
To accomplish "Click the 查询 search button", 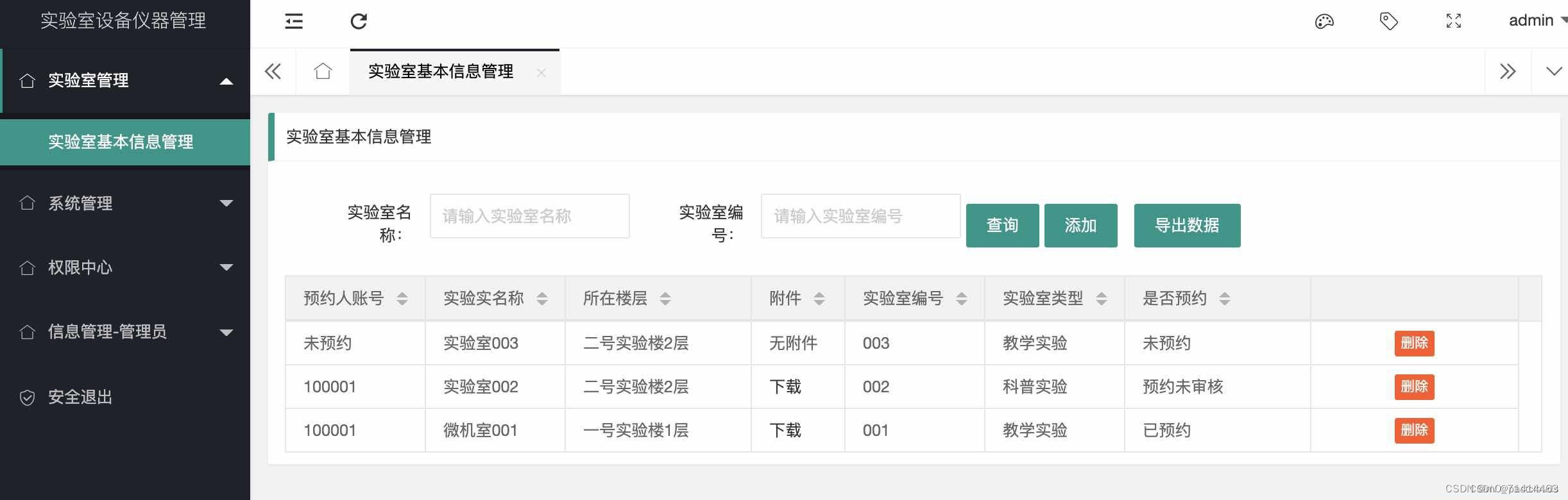I will [x=1002, y=226].
